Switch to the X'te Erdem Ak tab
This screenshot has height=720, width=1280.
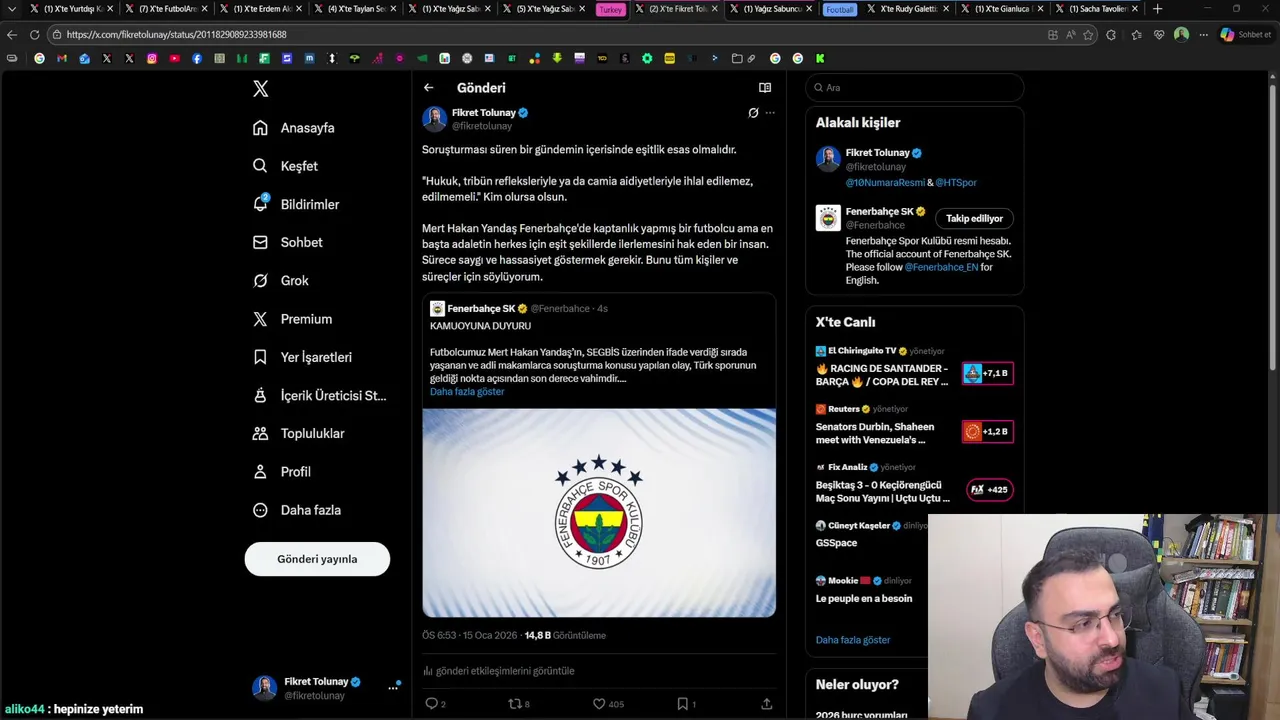261,9
